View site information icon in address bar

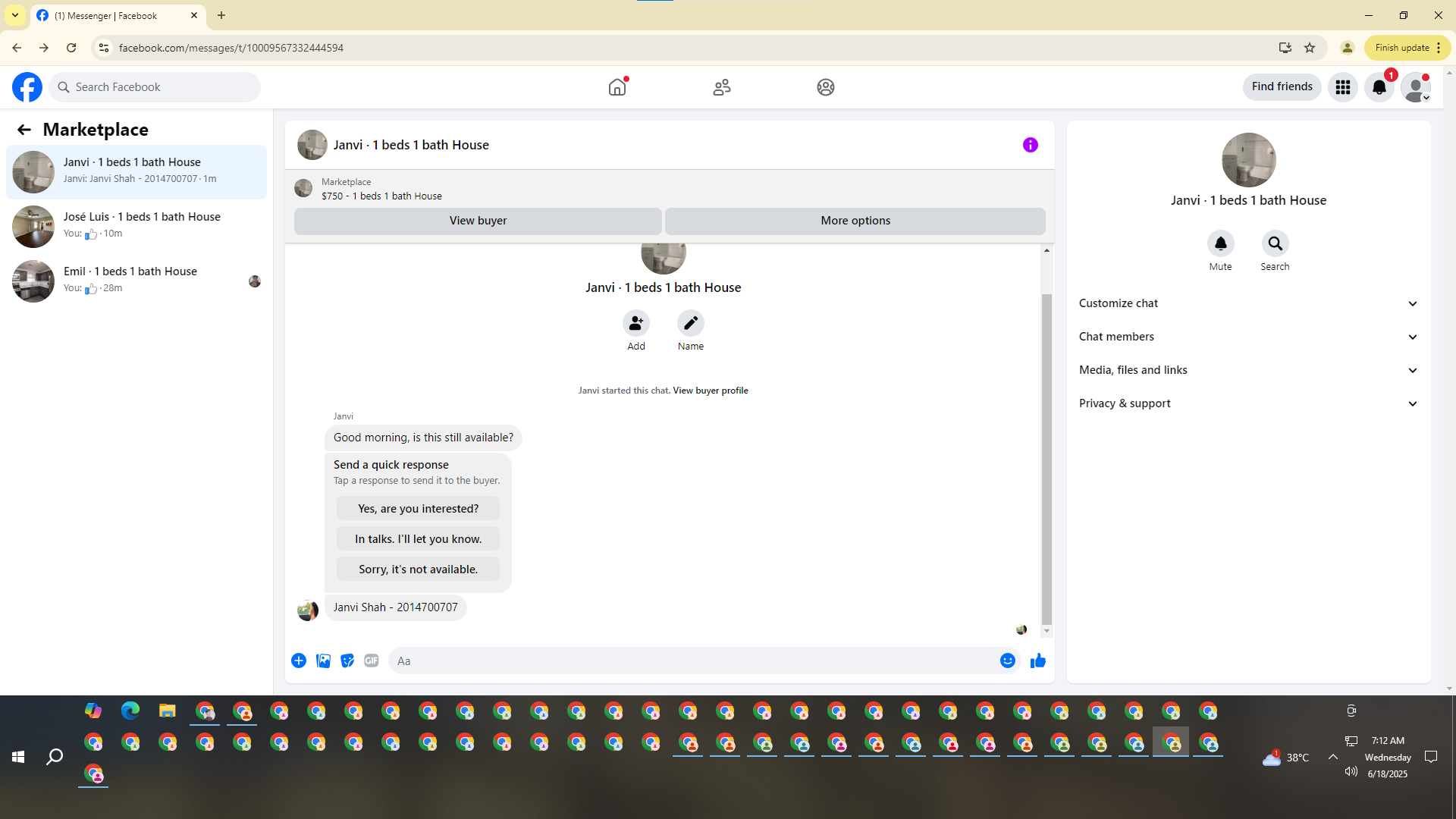click(x=104, y=48)
